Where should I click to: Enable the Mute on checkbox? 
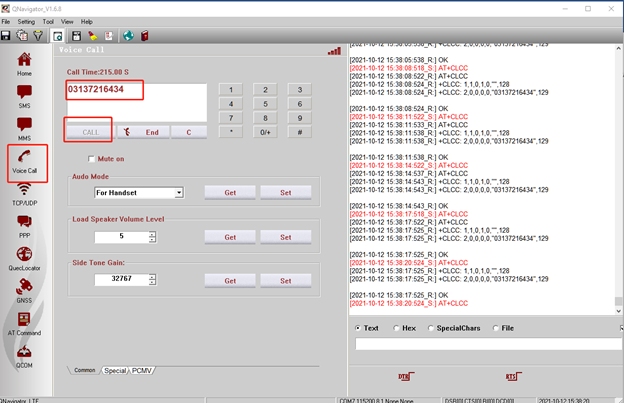pos(91,158)
